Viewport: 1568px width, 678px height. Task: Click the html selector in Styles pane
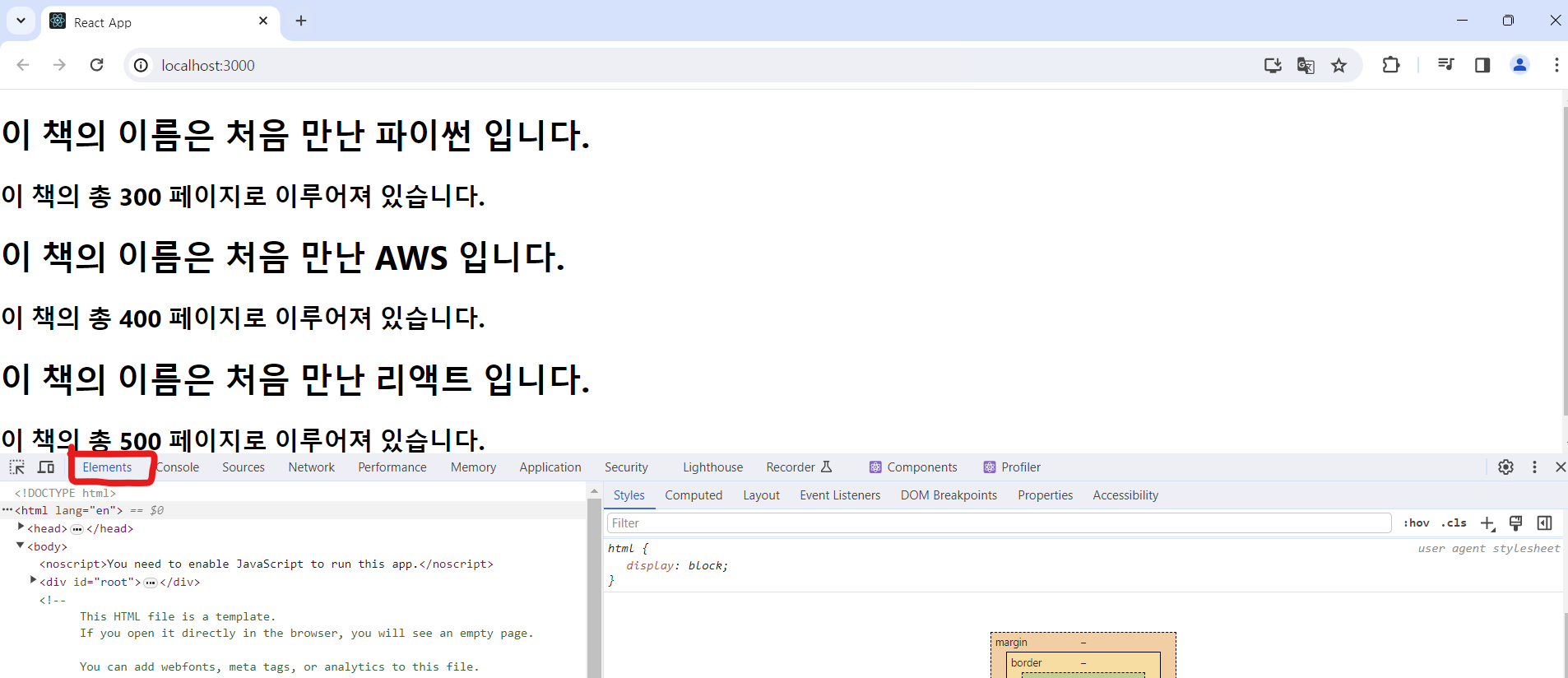(x=621, y=548)
